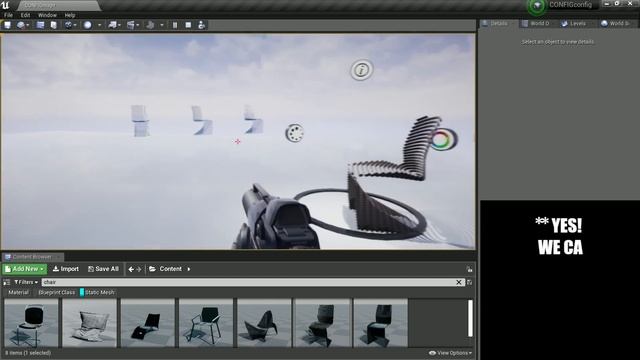Click the Save All button
This screenshot has width=640, height=360.
pyautogui.click(x=103, y=269)
